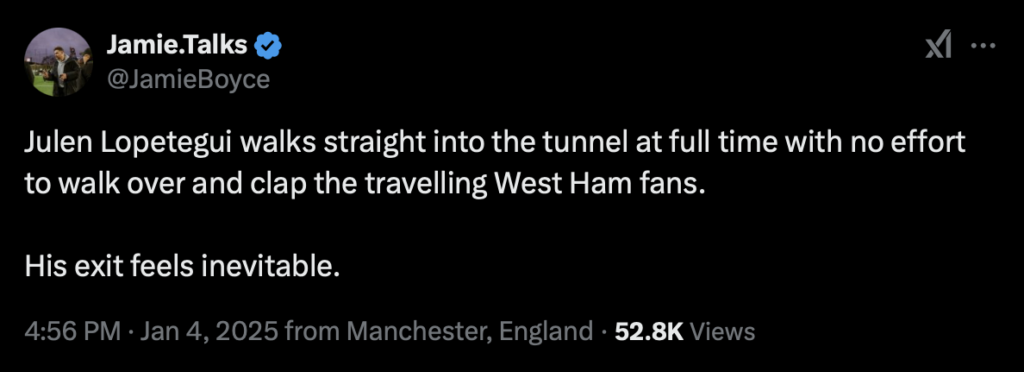Click the blue verified checkmark badge

pyautogui.click(x=267, y=45)
